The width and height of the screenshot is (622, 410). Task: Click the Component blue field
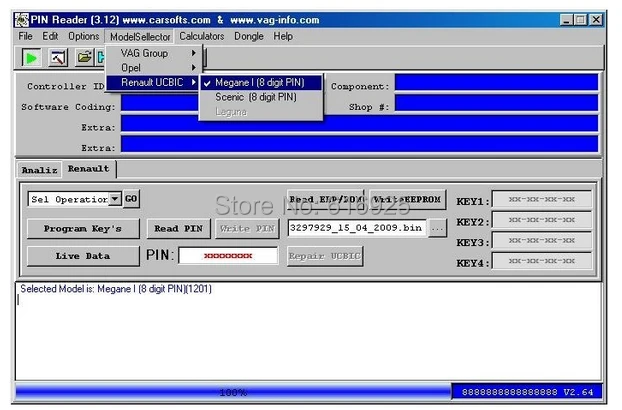click(496, 82)
